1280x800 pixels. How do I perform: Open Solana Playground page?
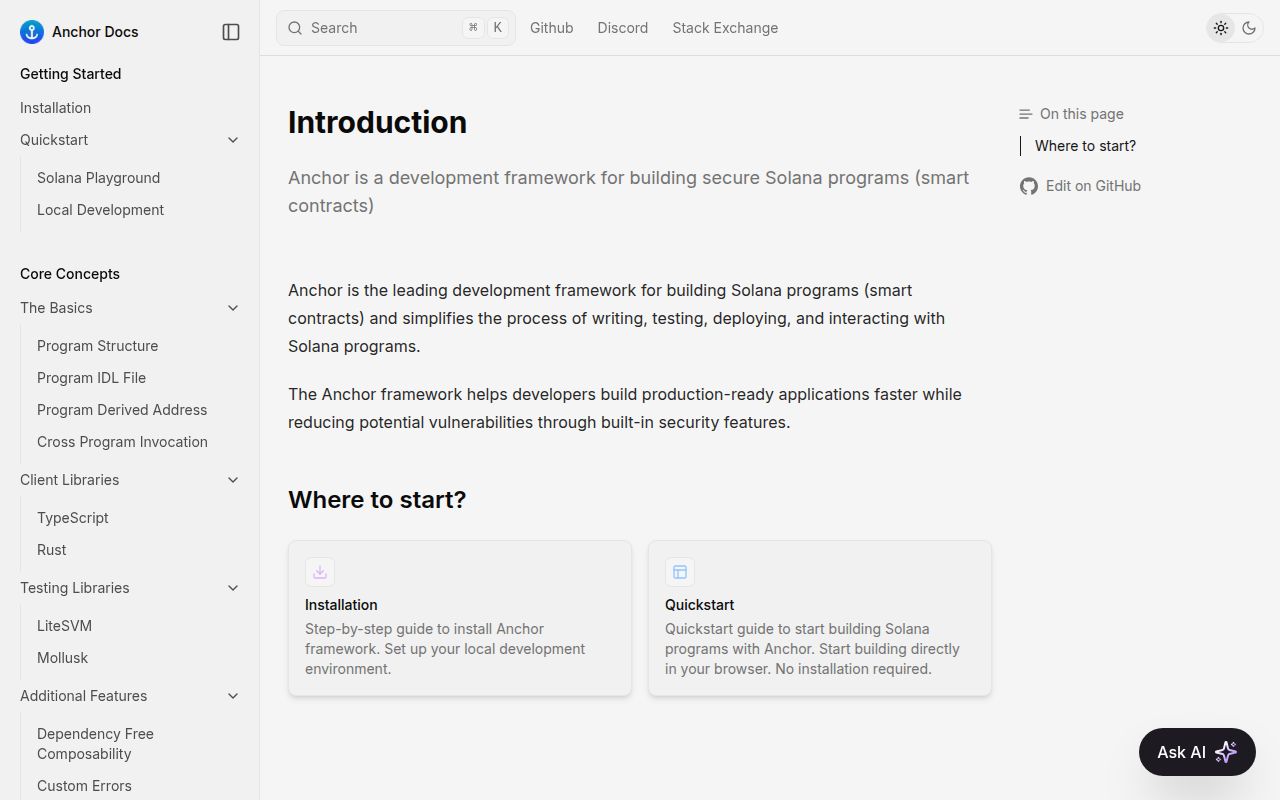[98, 178]
